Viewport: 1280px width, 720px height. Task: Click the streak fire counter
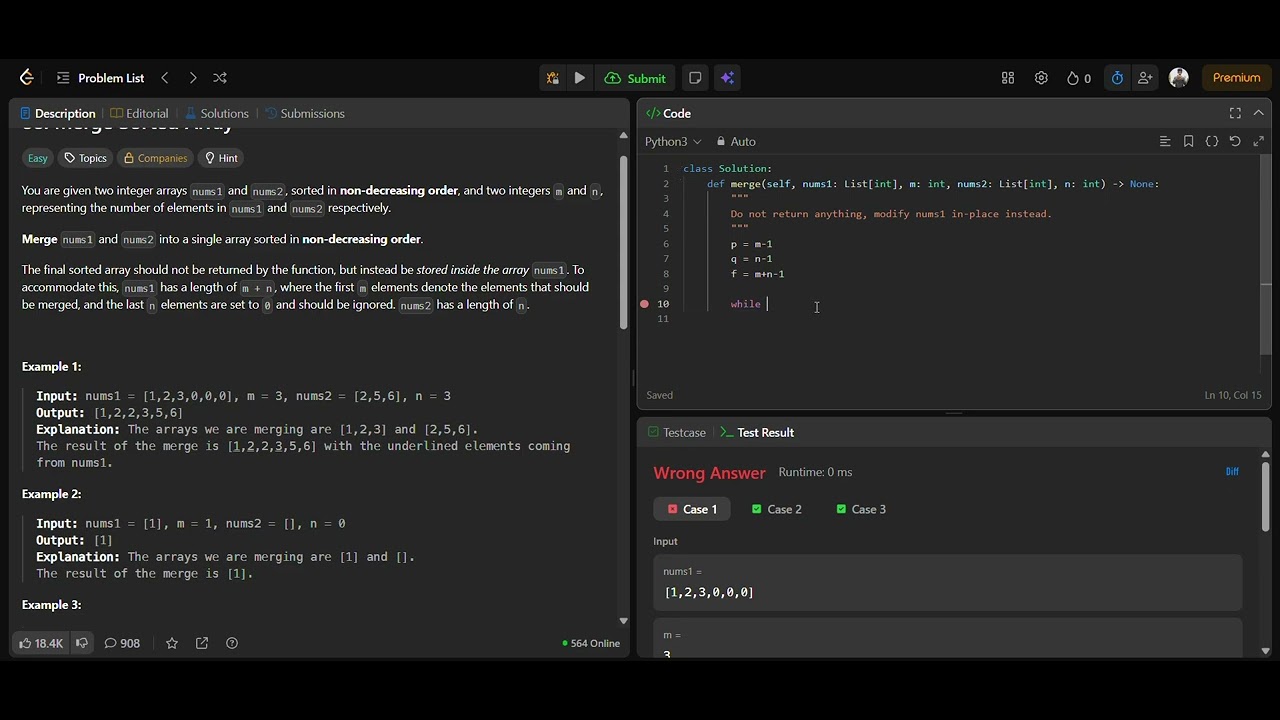point(1079,78)
